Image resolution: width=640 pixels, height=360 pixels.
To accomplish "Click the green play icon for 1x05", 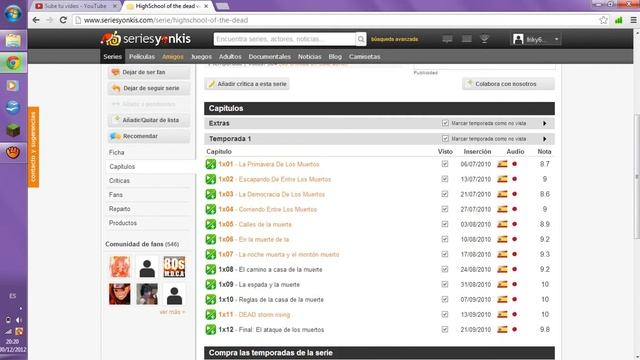I will (x=211, y=224).
